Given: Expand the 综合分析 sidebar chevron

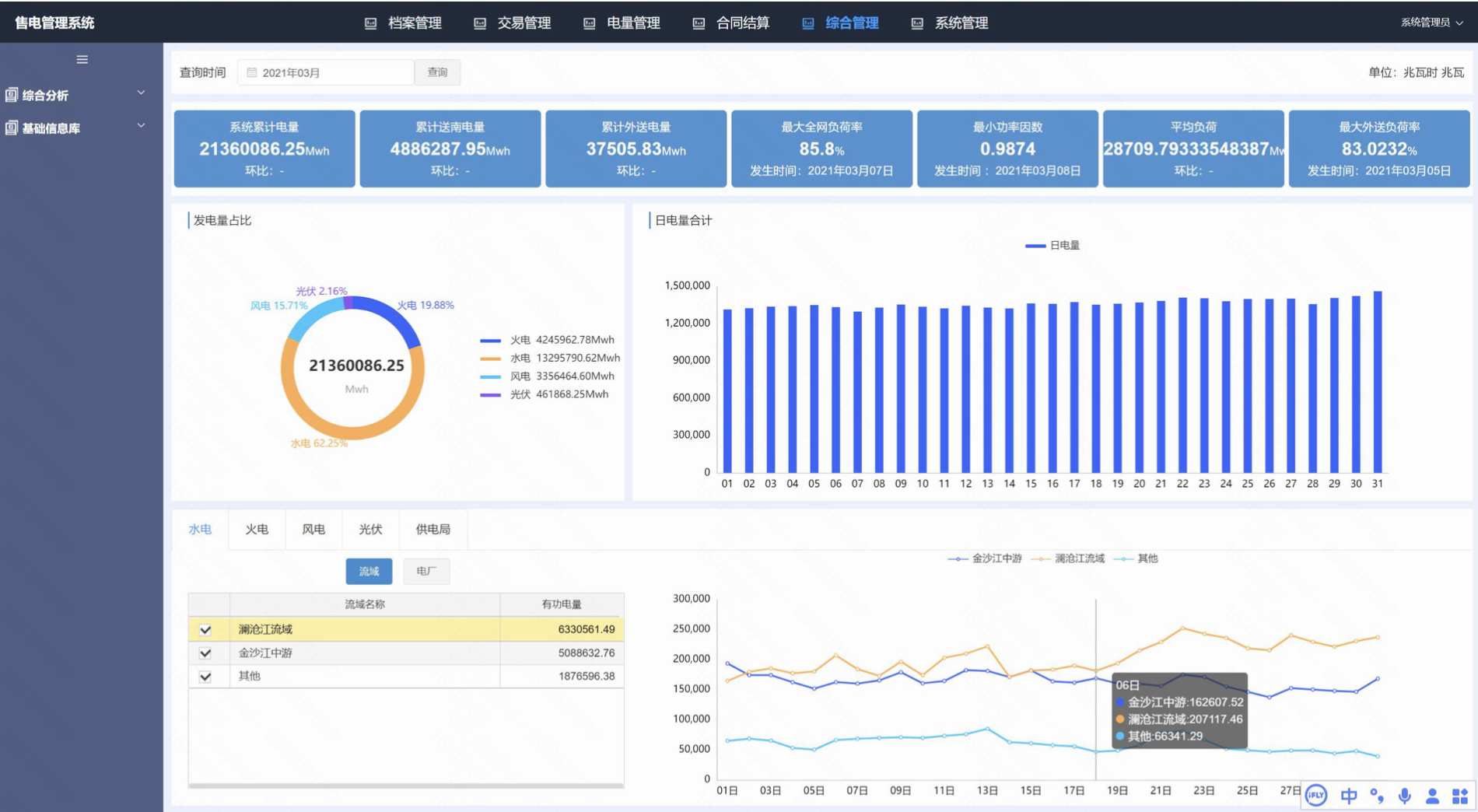Looking at the screenshot, I should point(142,93).
